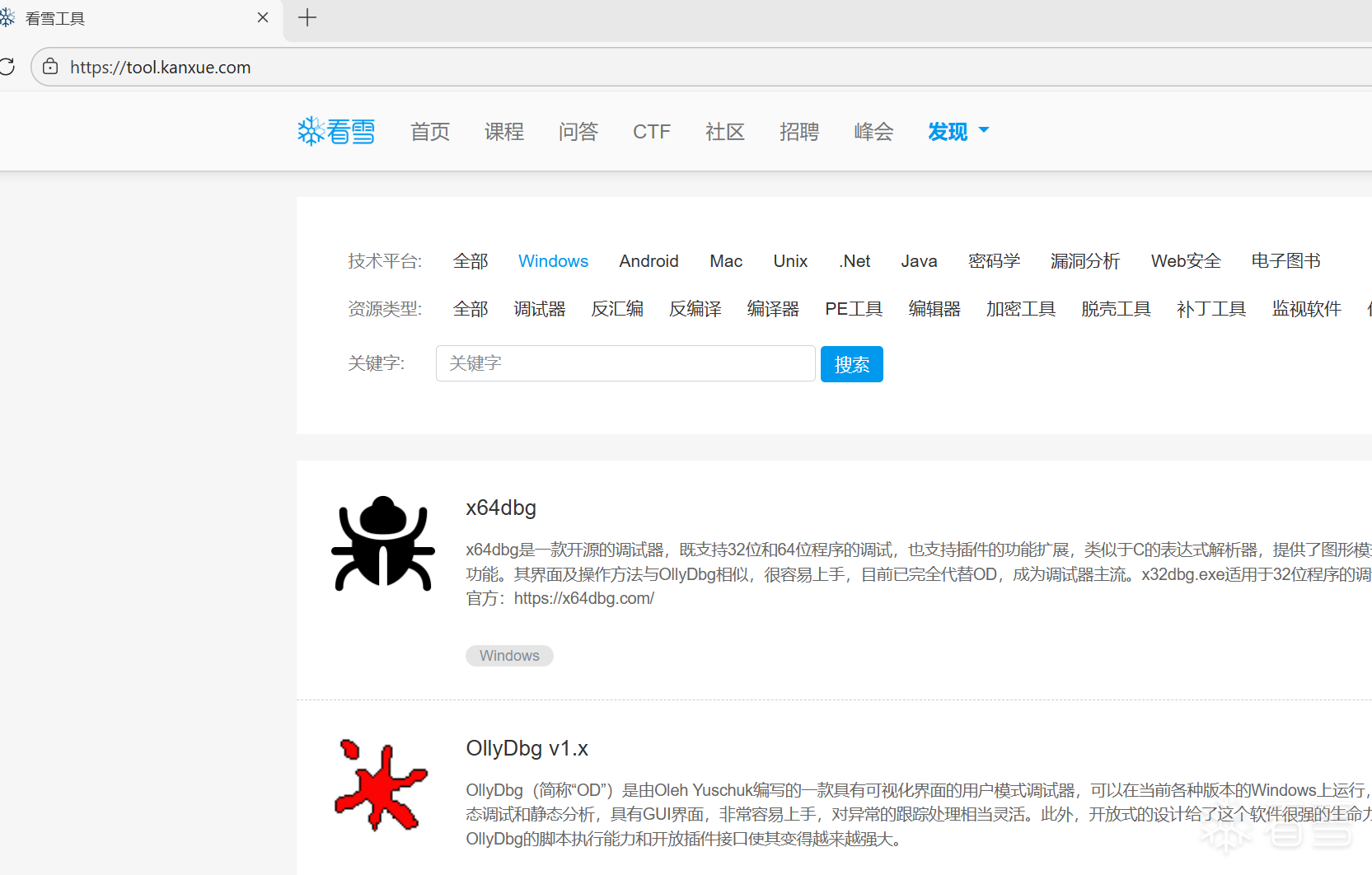Open the 课程 nav item
The image size is (1372, 875).
point(504,131)
